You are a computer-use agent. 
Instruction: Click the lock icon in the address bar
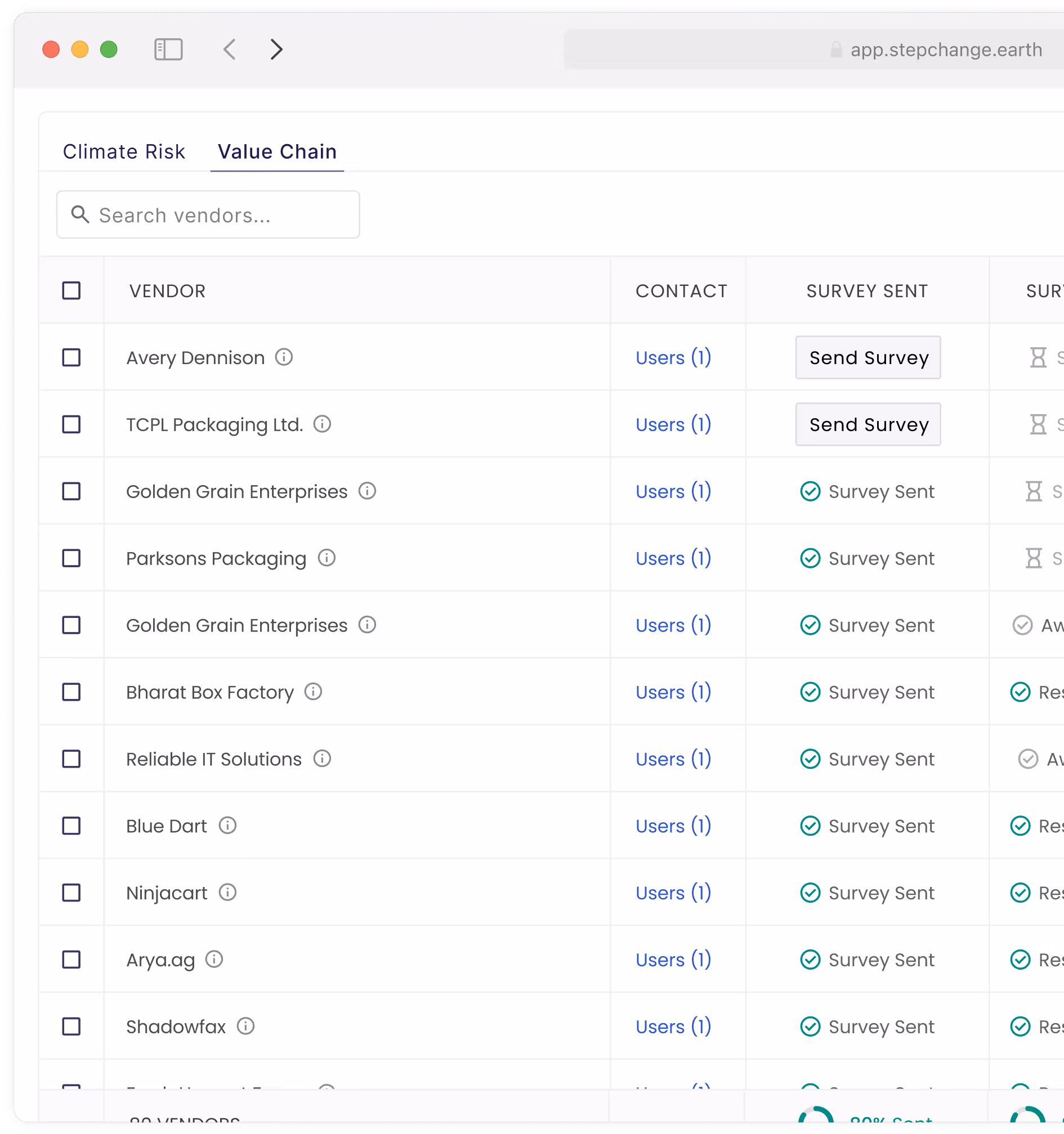(x=836, y=50)
